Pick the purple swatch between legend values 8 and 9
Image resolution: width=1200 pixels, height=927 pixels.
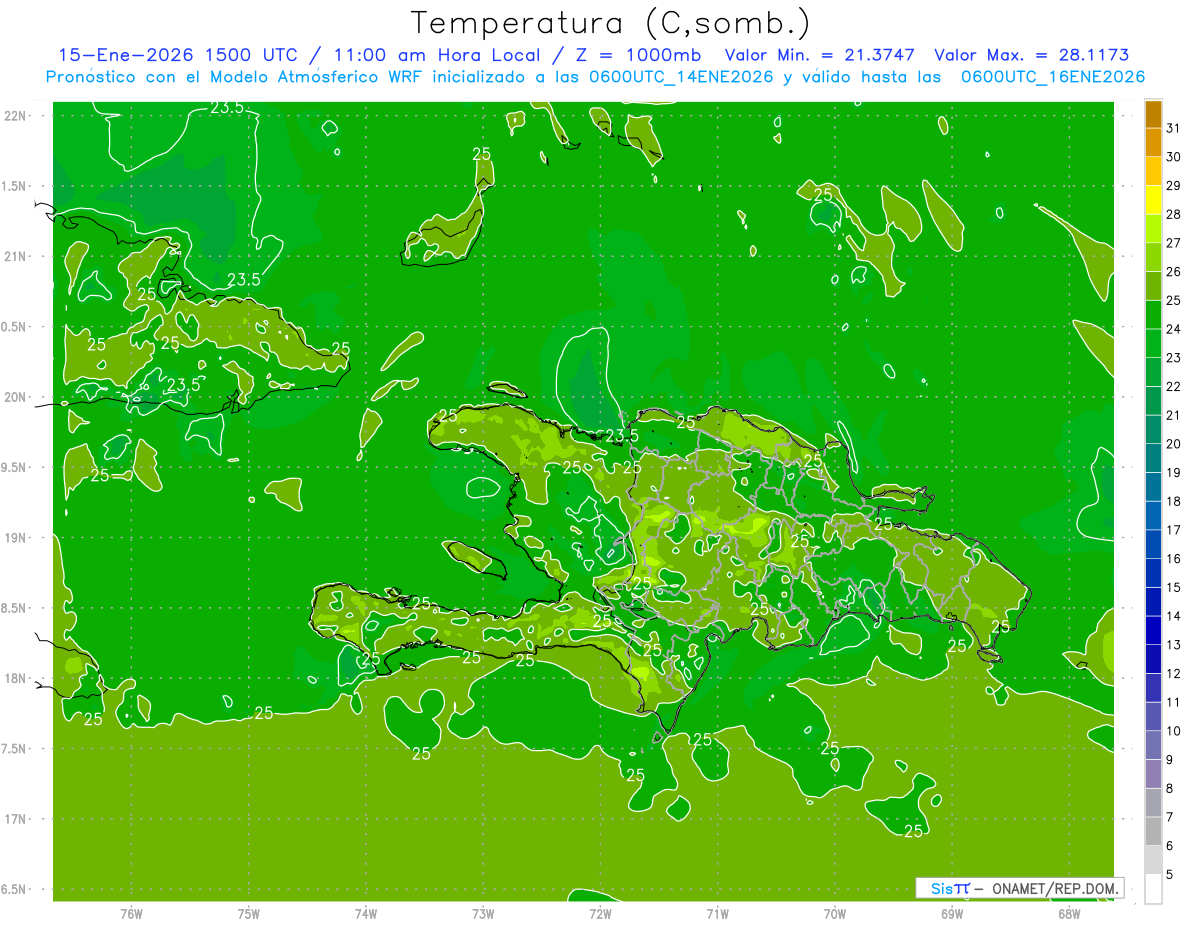(x=1154, y=774)
